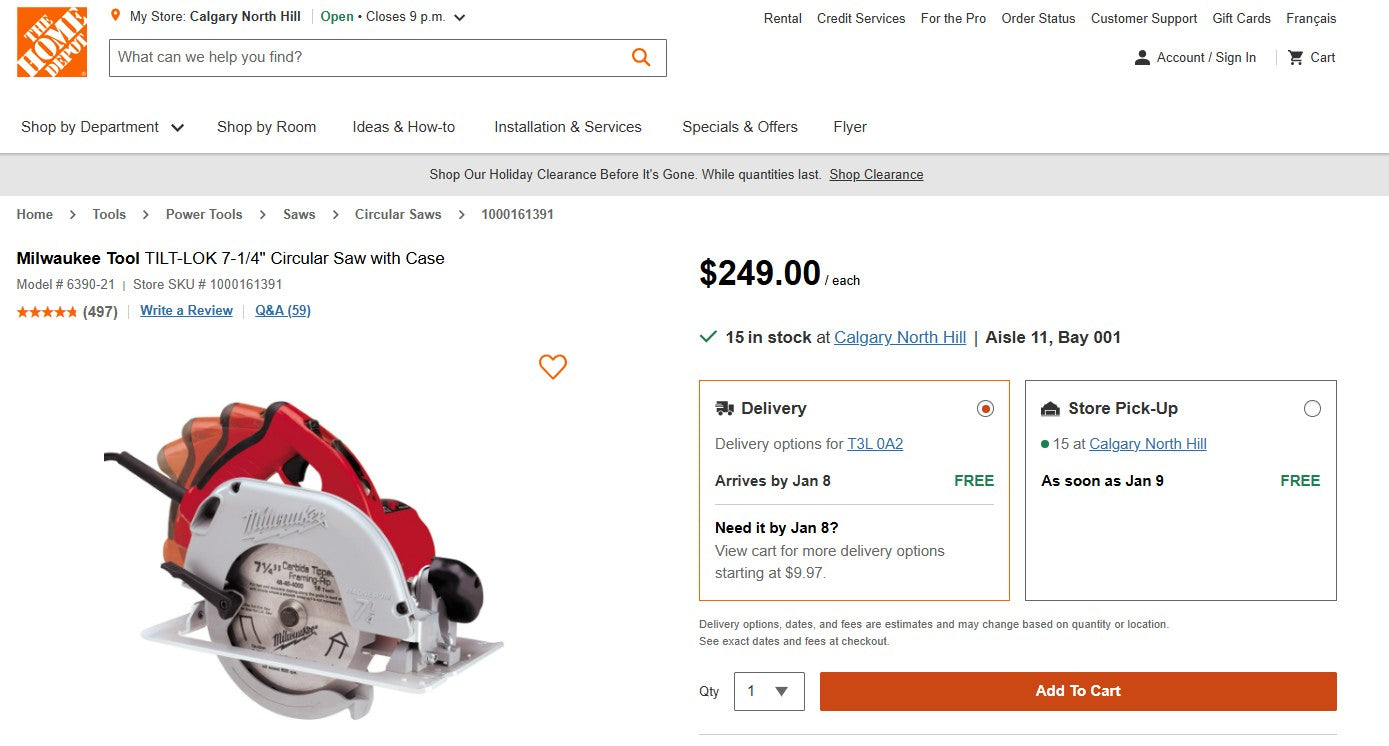Viewport: 1389px width, 746px height.
Task: Click the search input field
Action: coord(350,57)
